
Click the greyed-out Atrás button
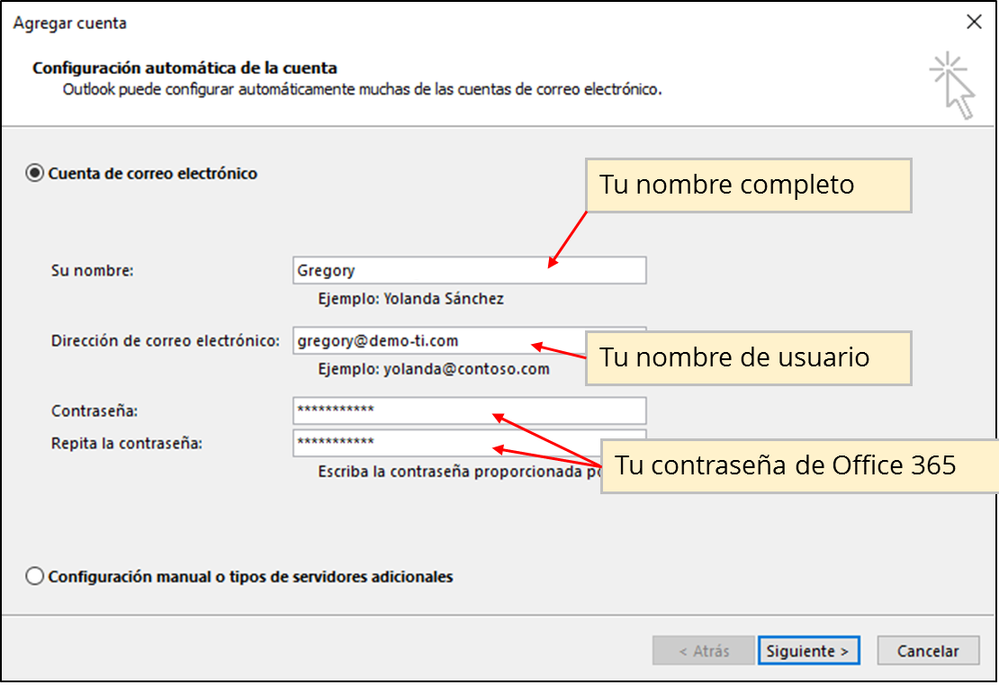point(703,651)
